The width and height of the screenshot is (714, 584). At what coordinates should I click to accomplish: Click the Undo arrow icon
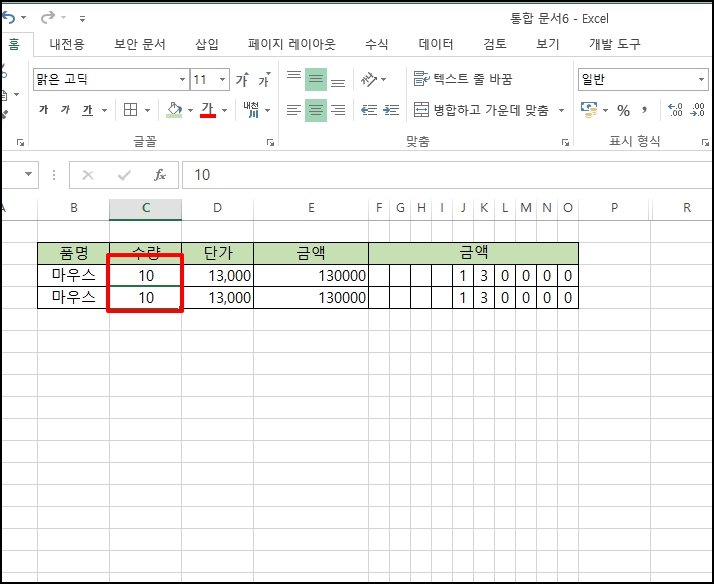(9, 18)
